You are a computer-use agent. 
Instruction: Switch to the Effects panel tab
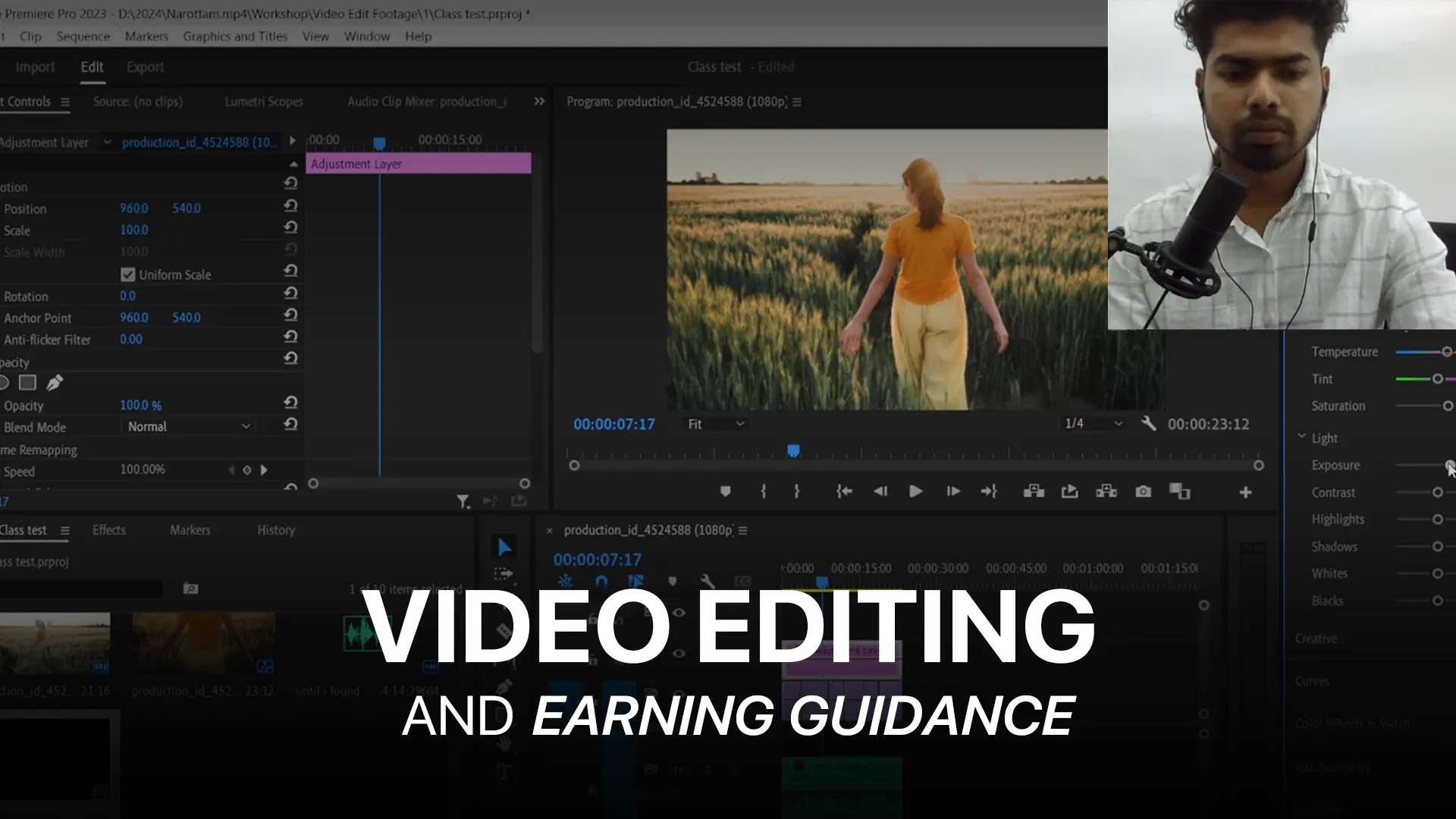[x=109, y=530]
